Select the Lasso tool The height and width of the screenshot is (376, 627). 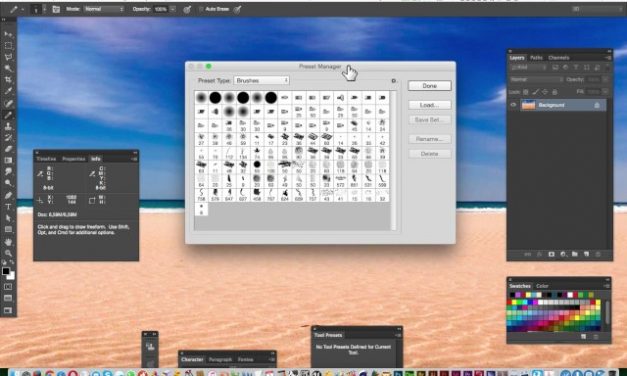(8, 57)
